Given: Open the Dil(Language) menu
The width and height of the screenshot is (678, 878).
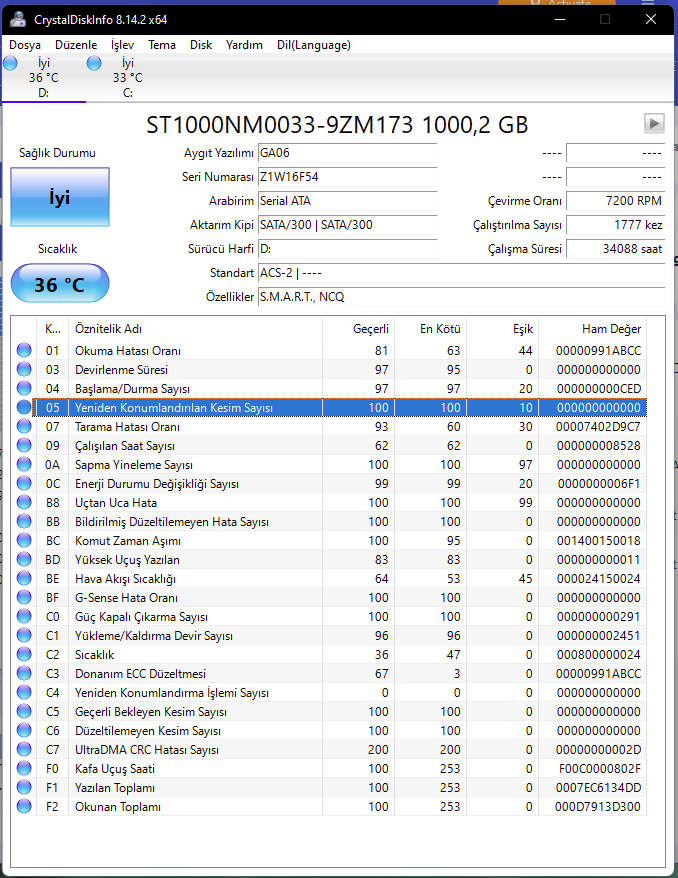Looking at the screenshot, I should click(x=313, y=45).
